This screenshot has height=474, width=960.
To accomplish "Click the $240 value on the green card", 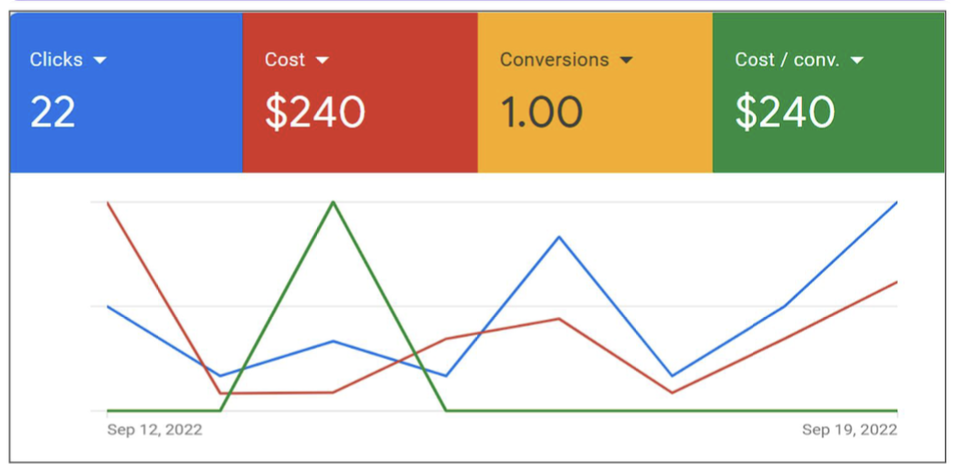I will [785, 112].
